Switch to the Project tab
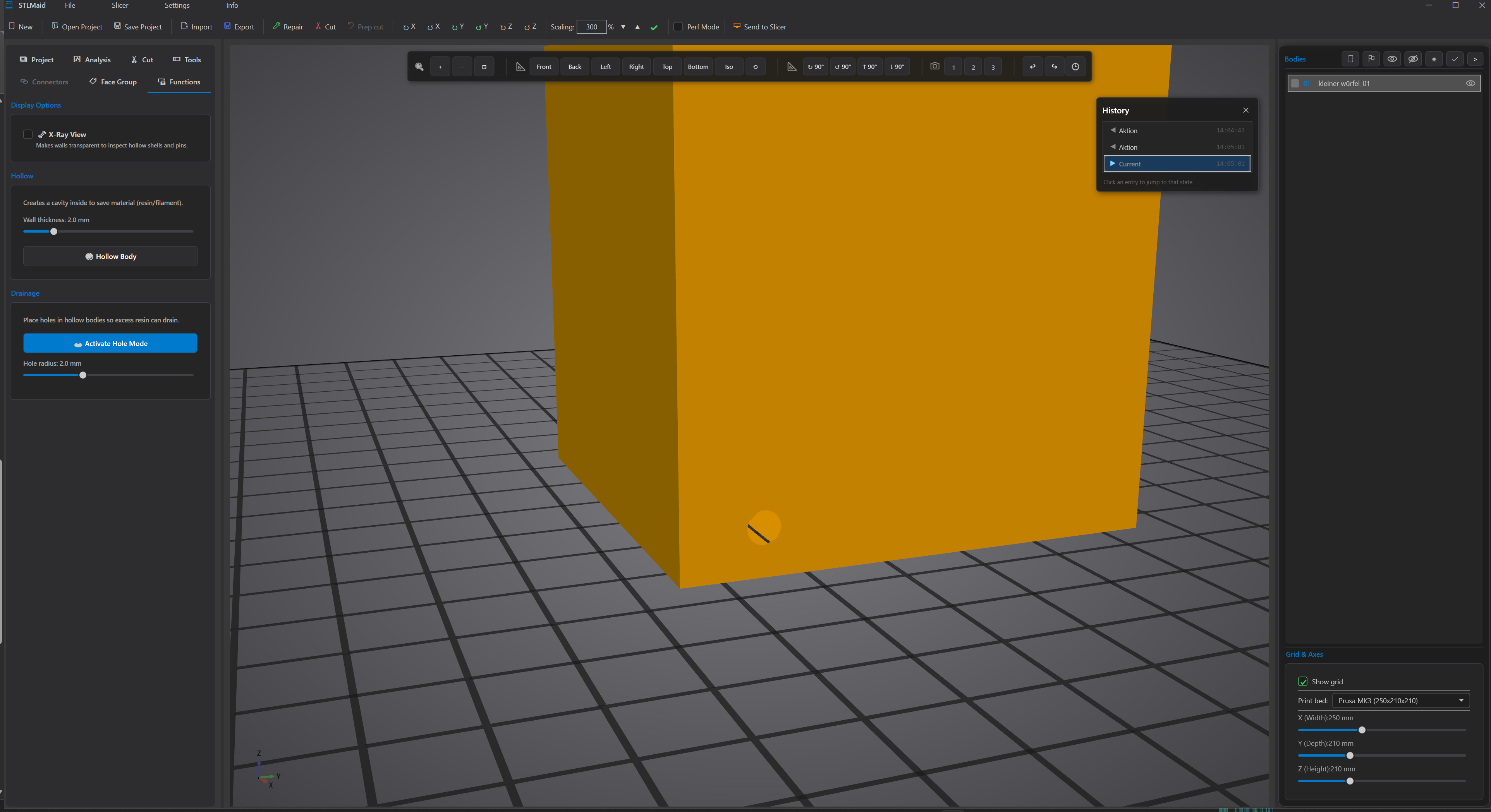1491x812 pixels. [36, 60]
